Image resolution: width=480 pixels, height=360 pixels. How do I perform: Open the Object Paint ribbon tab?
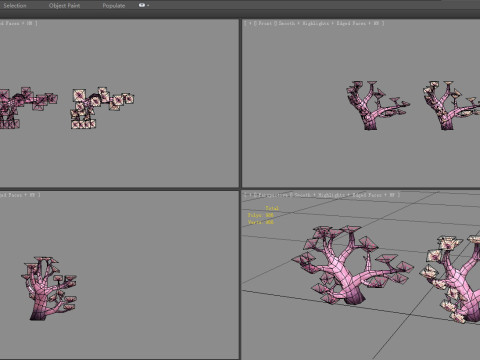(64, 6)
